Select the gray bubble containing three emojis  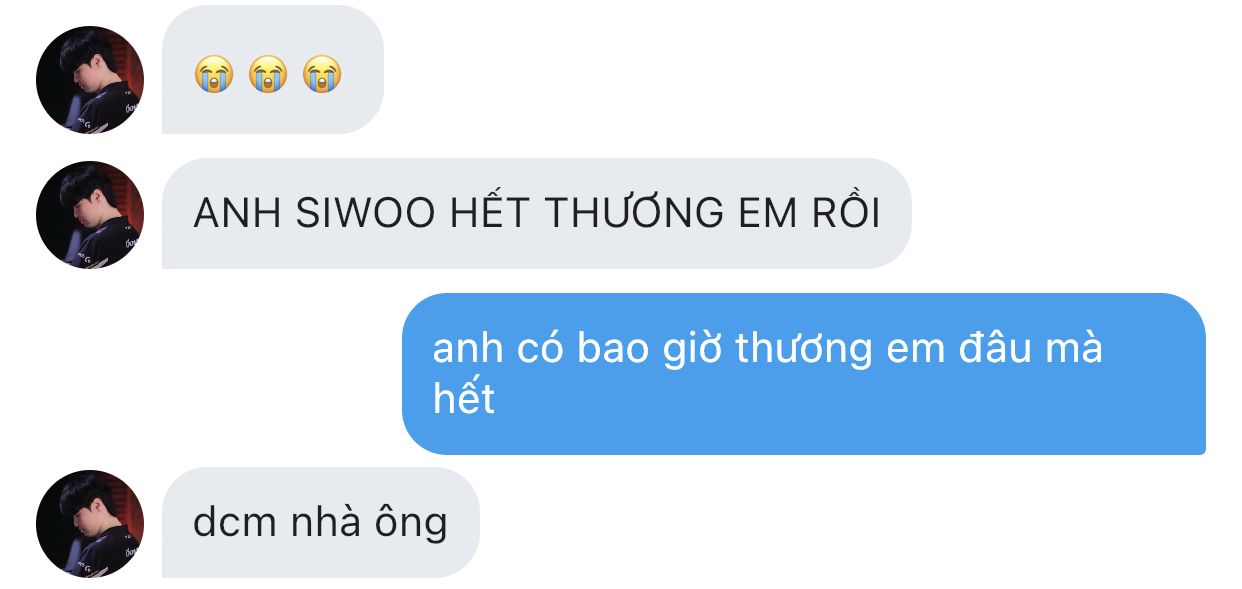pyautogui.click(x=273, y=69)
